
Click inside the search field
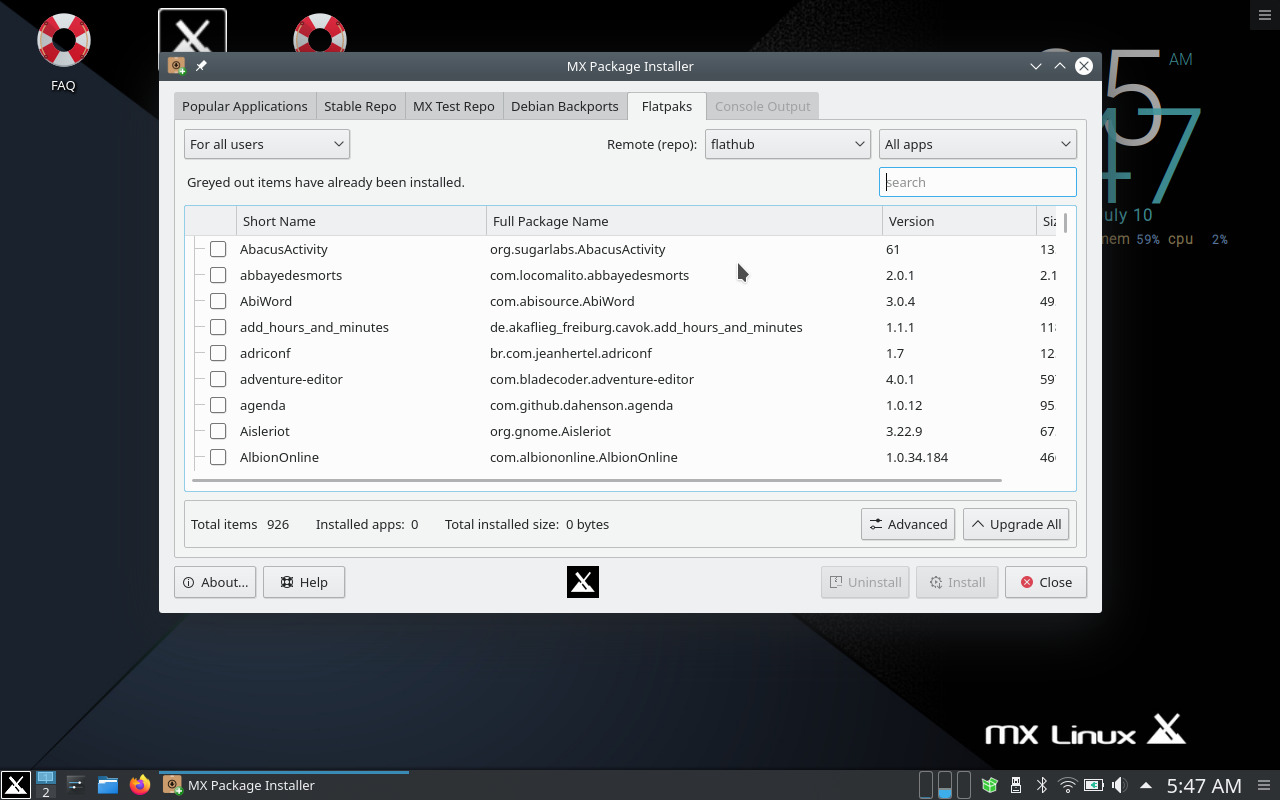tap(977, 181)
